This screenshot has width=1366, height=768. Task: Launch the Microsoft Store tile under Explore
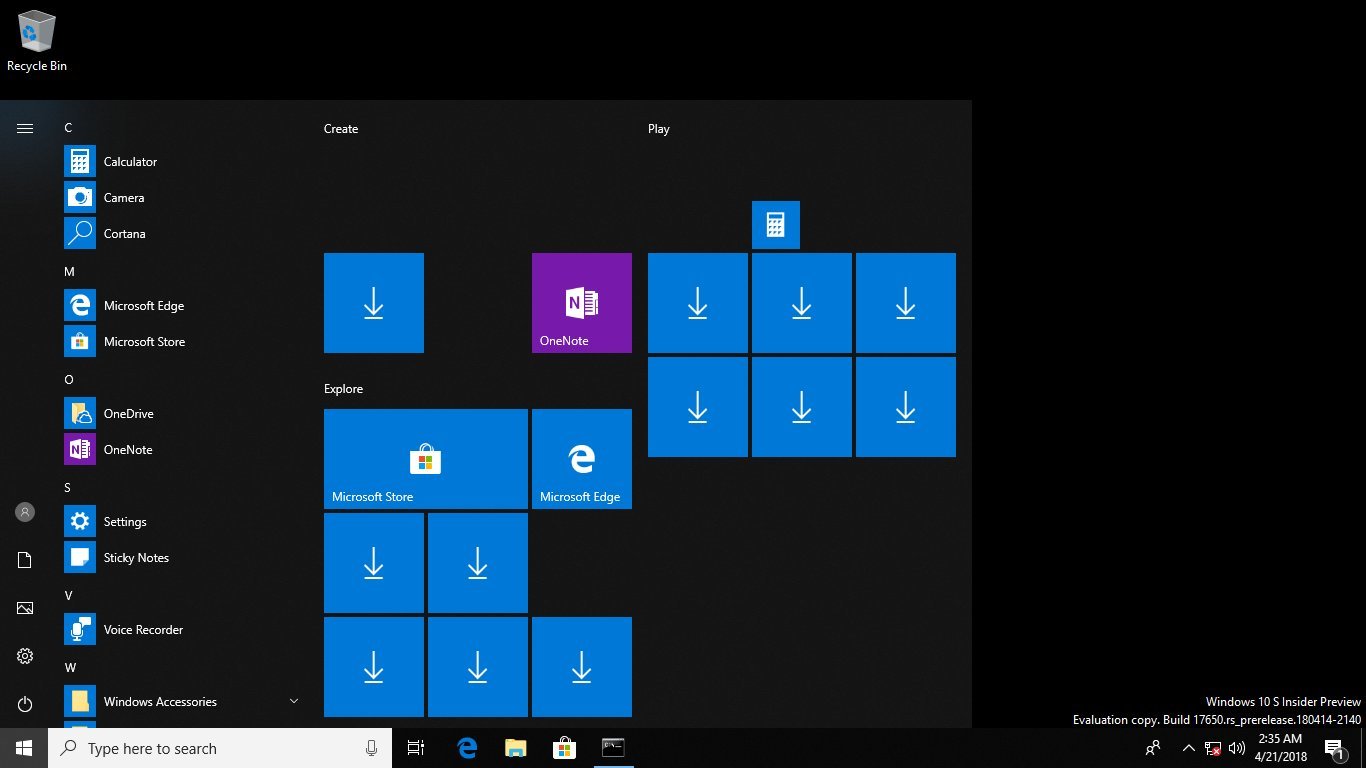[425, 459]
